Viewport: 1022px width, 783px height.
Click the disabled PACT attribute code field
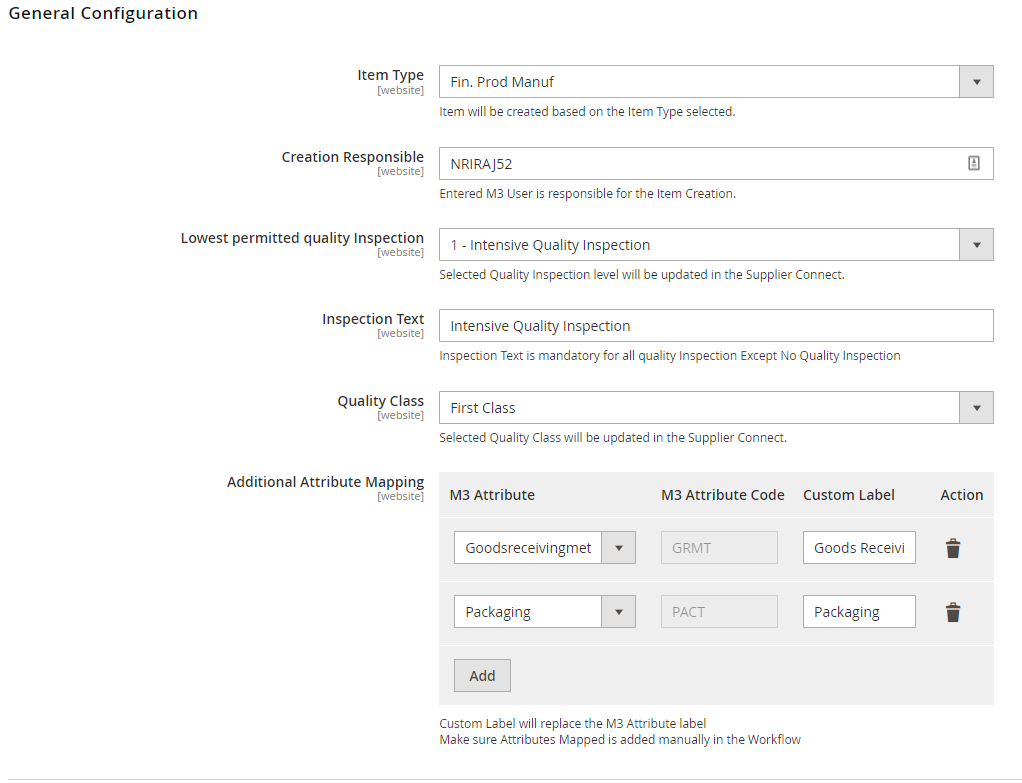pyautogui.click(x=719, y=612)
